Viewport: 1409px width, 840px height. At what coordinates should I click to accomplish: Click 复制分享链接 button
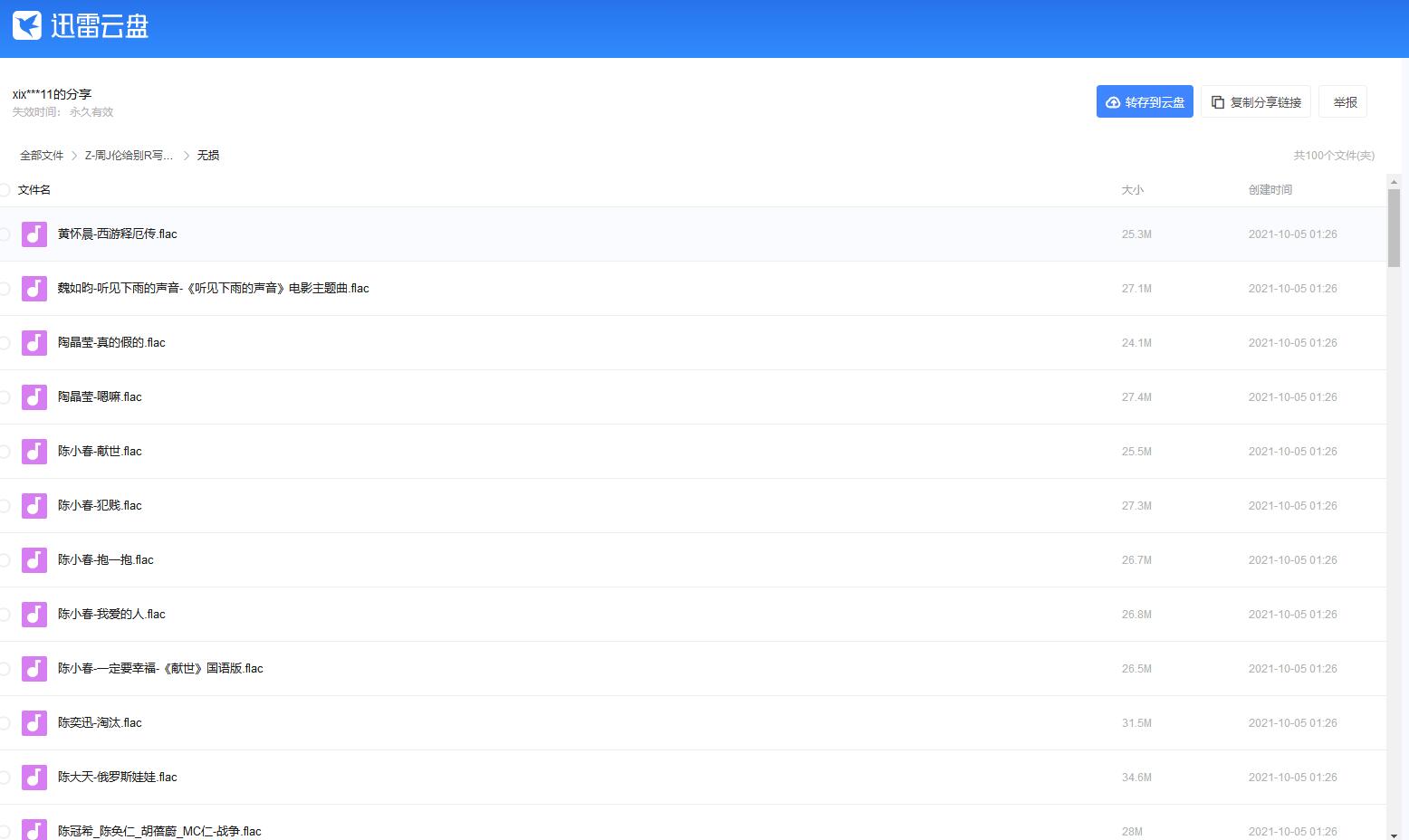click(x=1256, y=102)
